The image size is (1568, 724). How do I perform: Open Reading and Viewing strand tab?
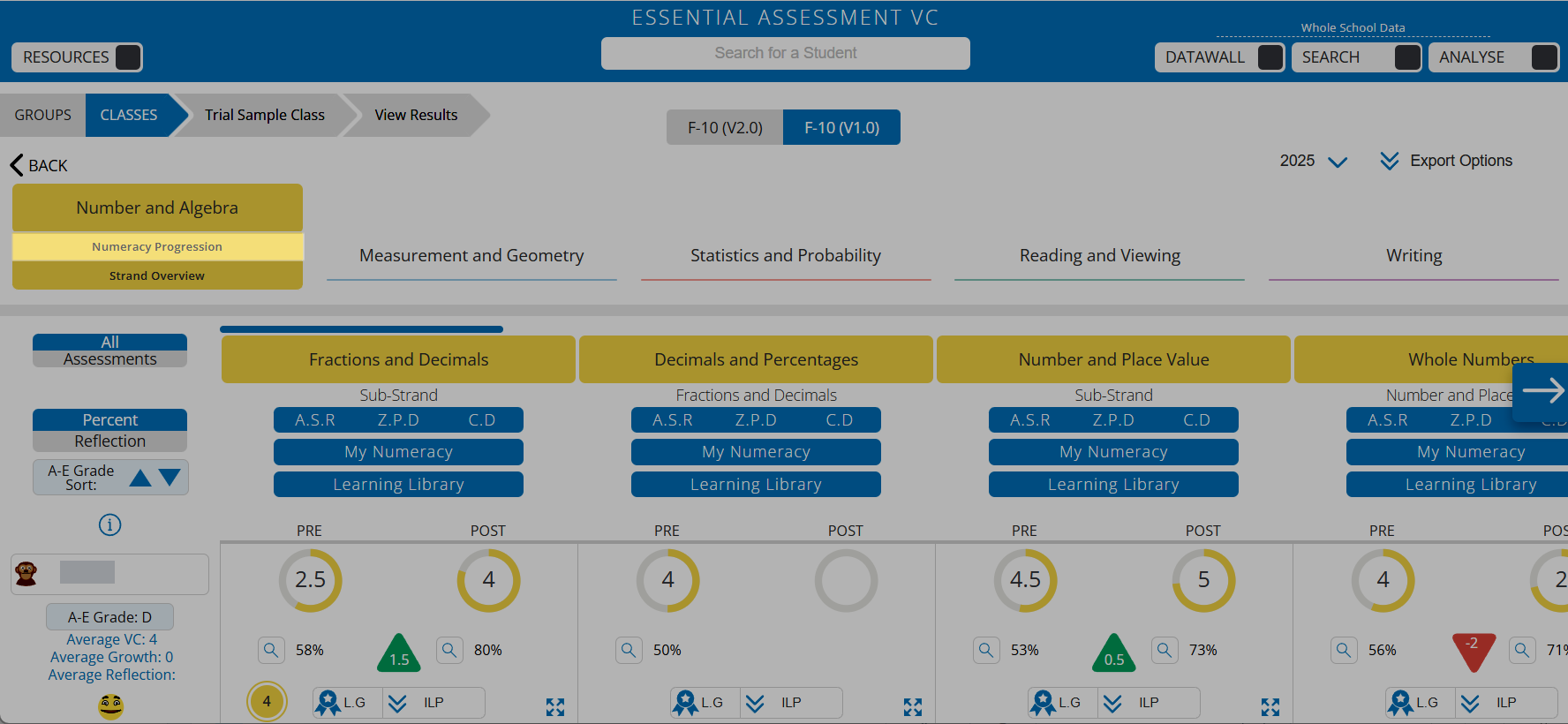(x=1099, y=256)
